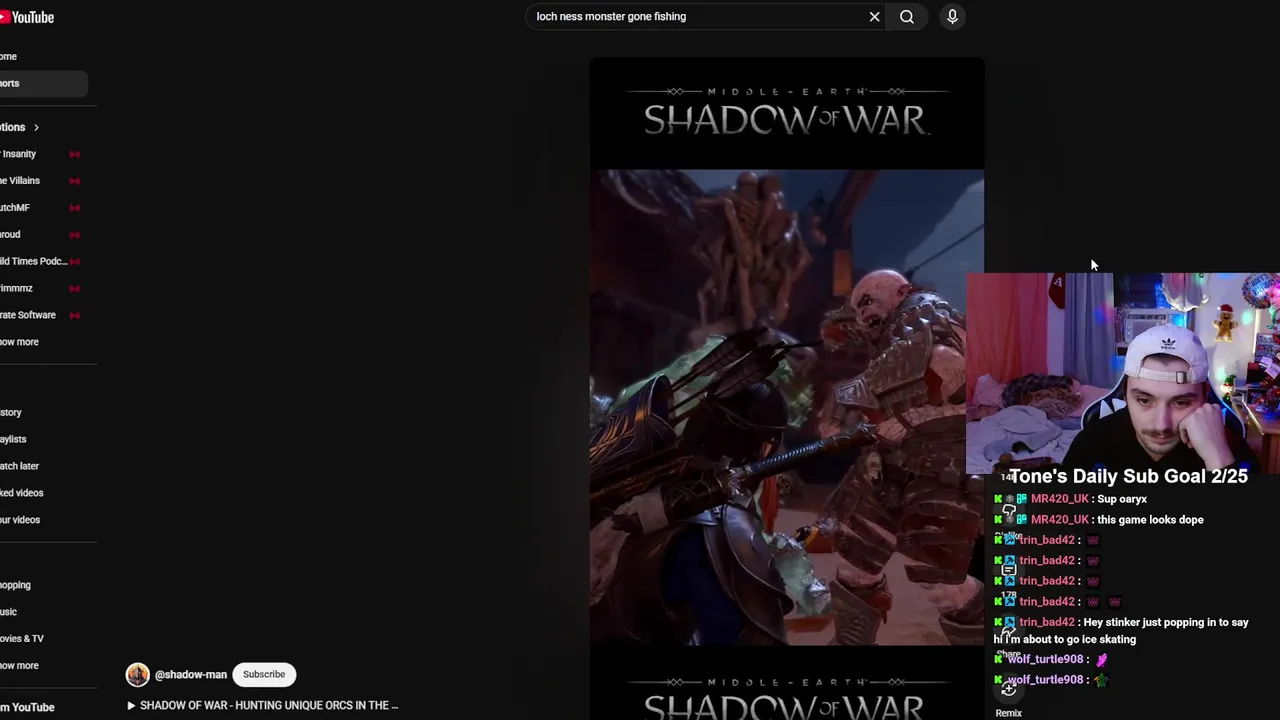Click the live indicator beside Villains
Screen dimensions: 1280x720
(74, 181)
